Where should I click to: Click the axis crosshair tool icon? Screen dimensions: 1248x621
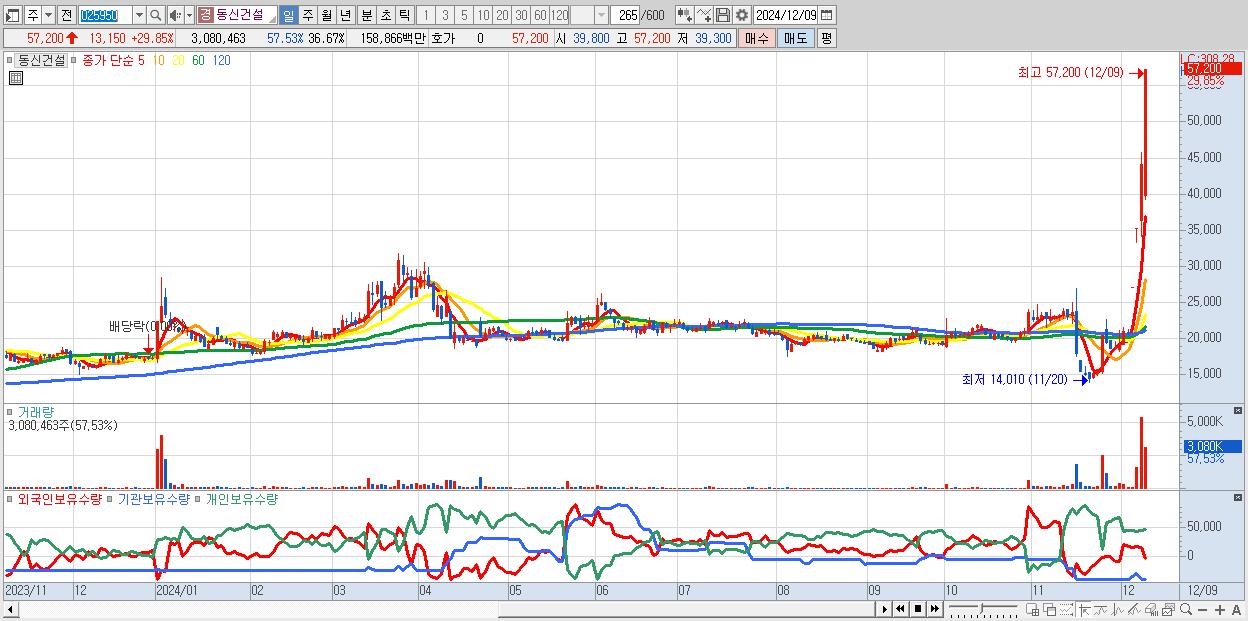click(x=1085, y=609)
